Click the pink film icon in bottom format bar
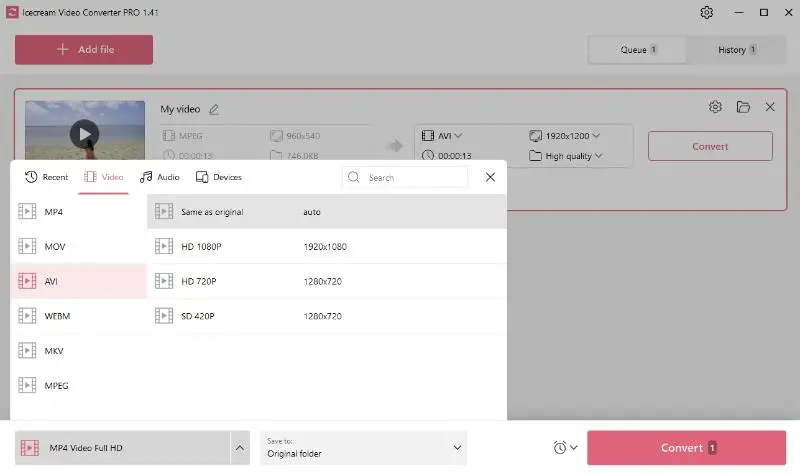The image size is (800, 474). (30, 448)
